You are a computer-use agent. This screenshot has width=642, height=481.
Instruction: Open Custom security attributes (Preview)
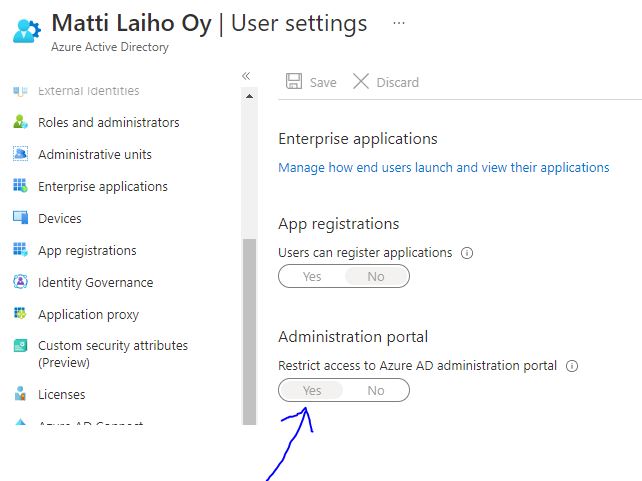click(113, 354)
